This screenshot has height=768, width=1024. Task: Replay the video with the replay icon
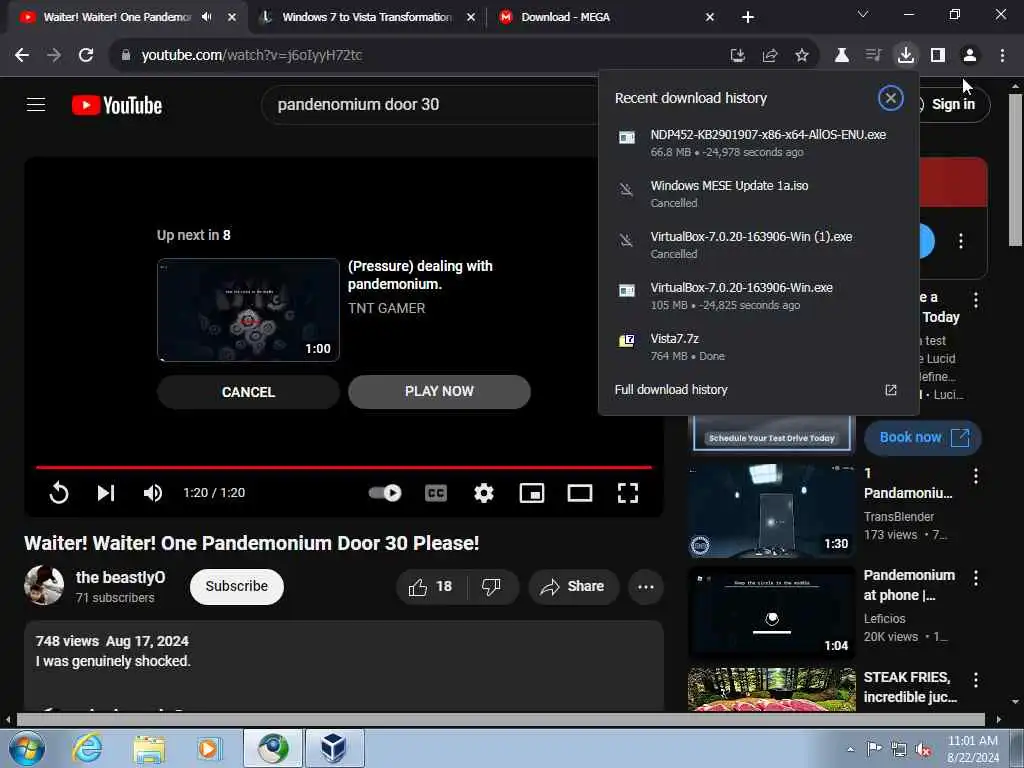[59, 493]
